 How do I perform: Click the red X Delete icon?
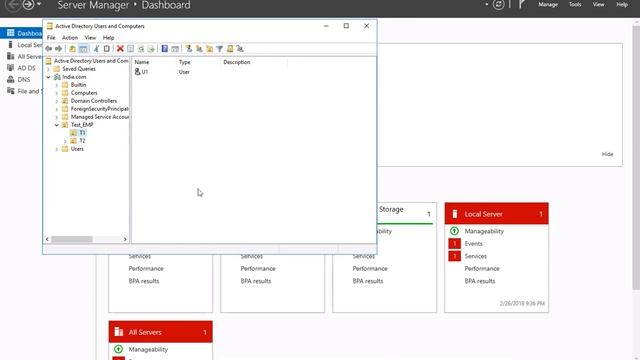click(120, 49)
